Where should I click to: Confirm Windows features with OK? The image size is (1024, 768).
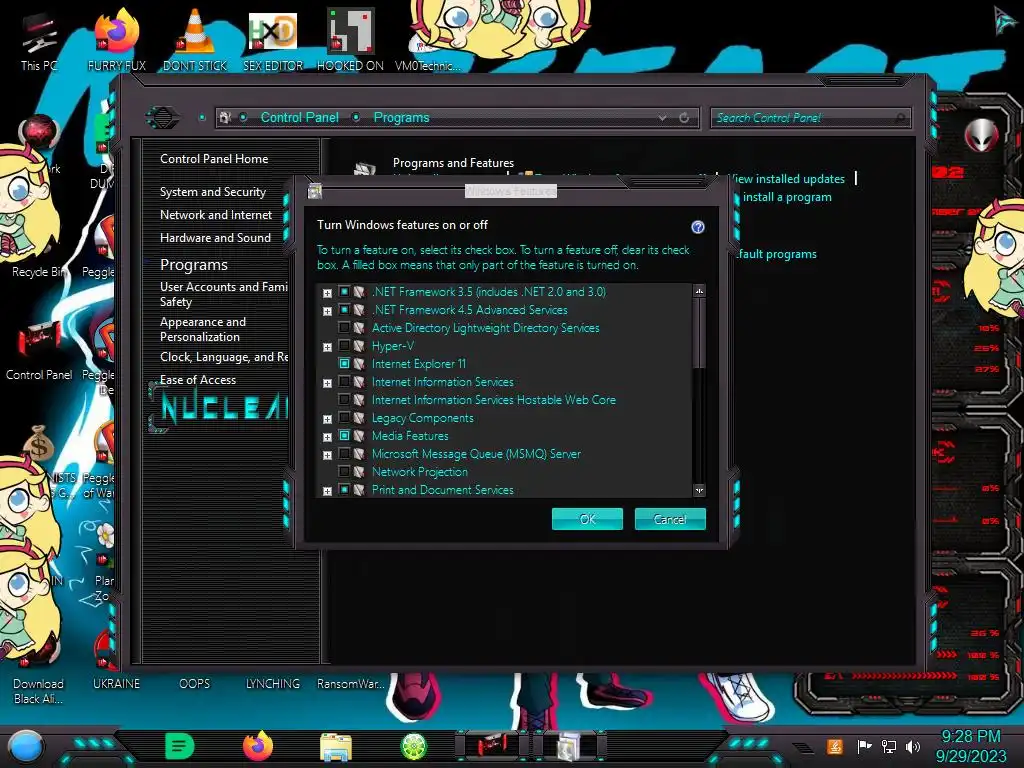[587, 519]
